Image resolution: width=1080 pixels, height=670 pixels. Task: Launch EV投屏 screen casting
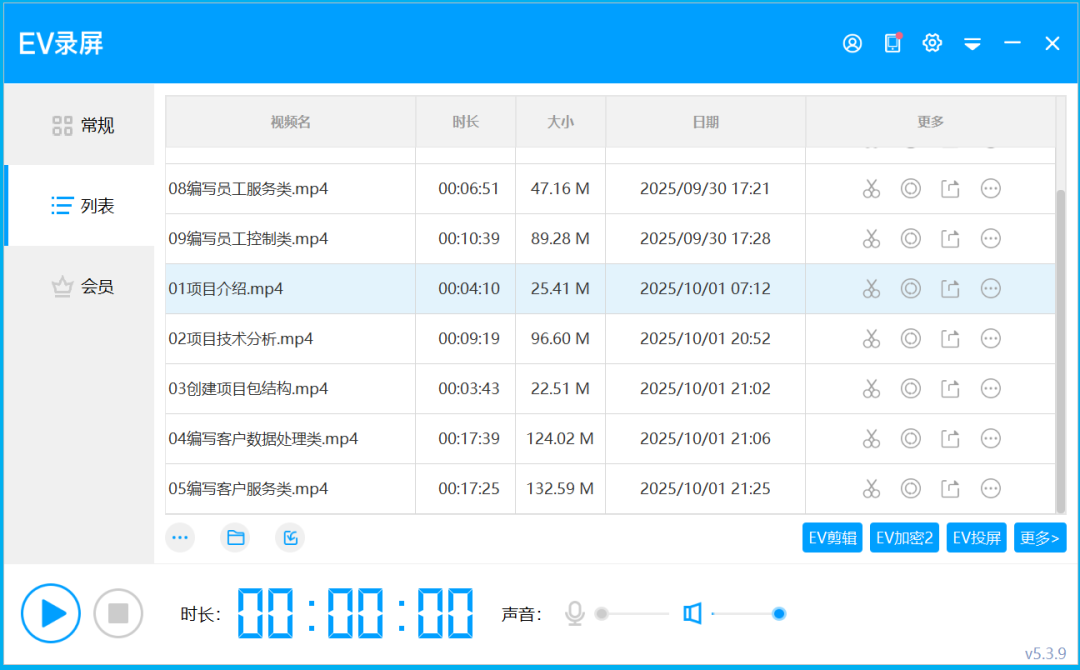point(976,537)
